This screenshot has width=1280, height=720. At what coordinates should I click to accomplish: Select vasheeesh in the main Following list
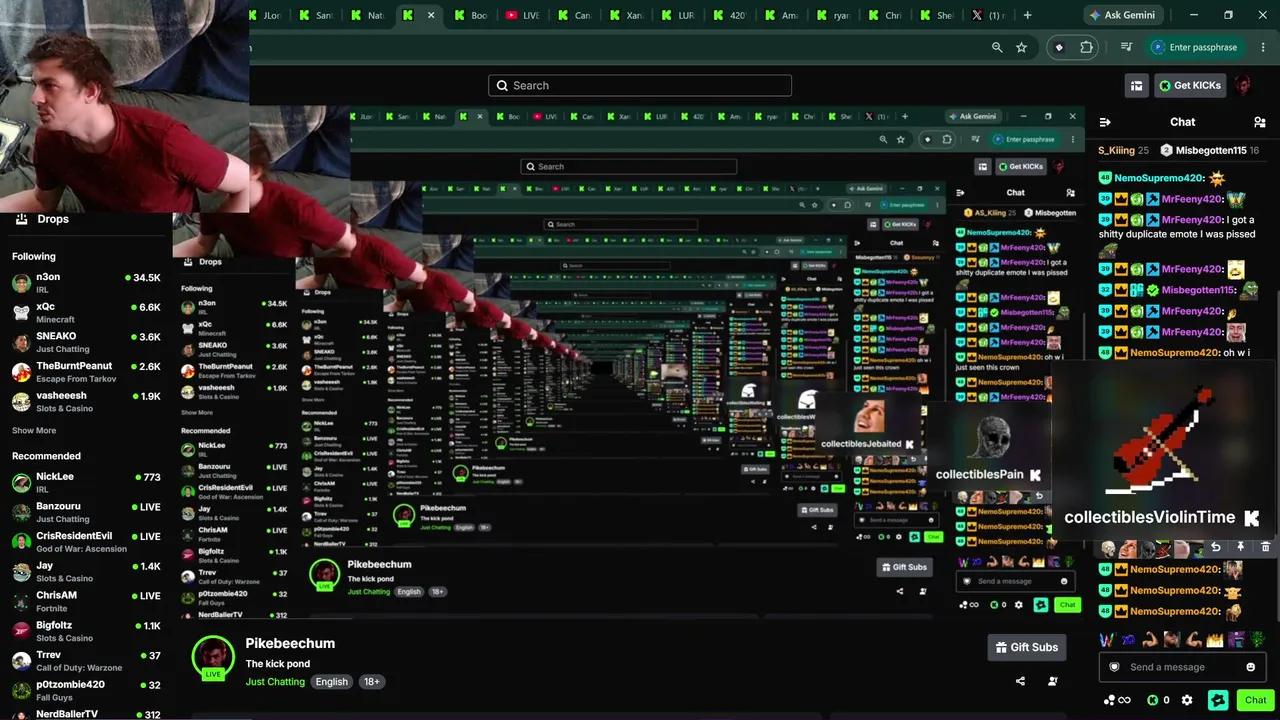(x=86, y=402)
